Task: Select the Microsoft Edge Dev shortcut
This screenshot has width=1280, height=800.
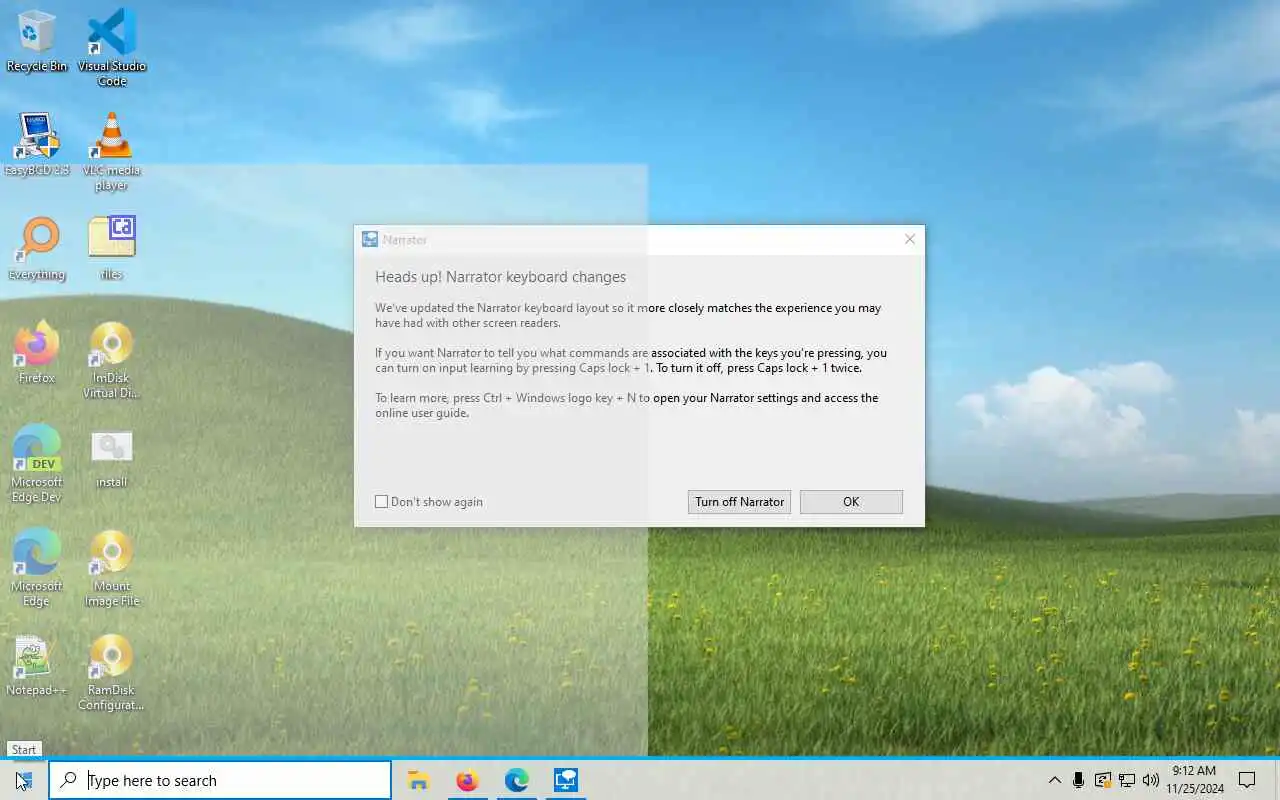Action: coord(37,464)
